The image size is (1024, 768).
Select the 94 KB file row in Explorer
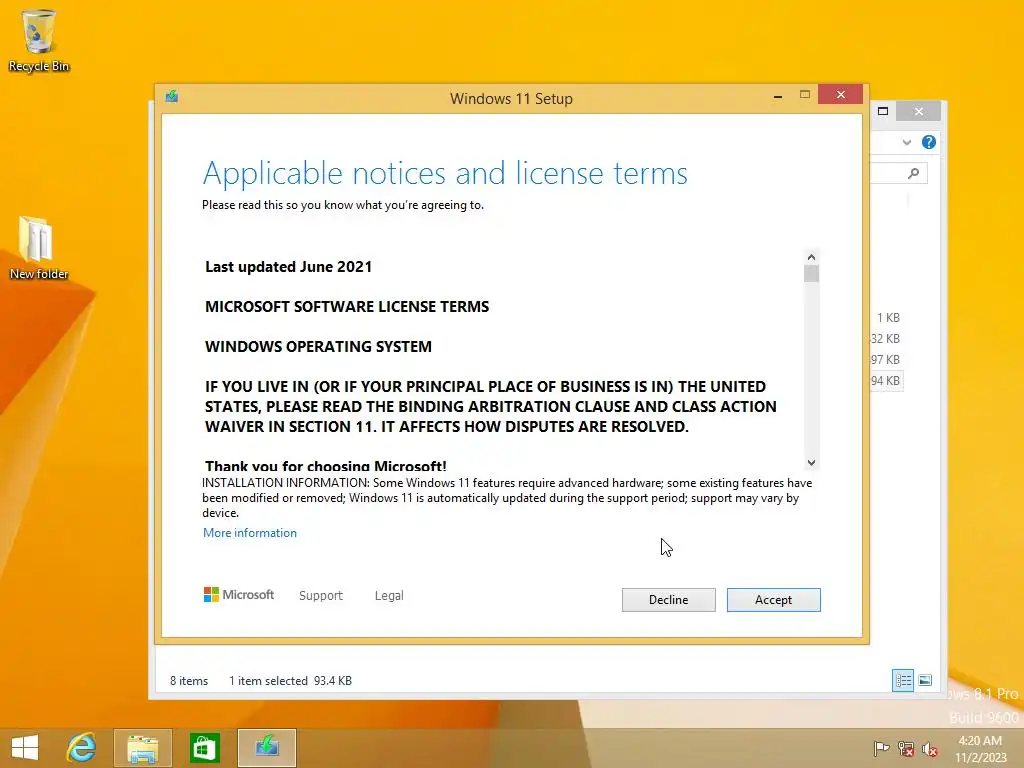(886, 381)
